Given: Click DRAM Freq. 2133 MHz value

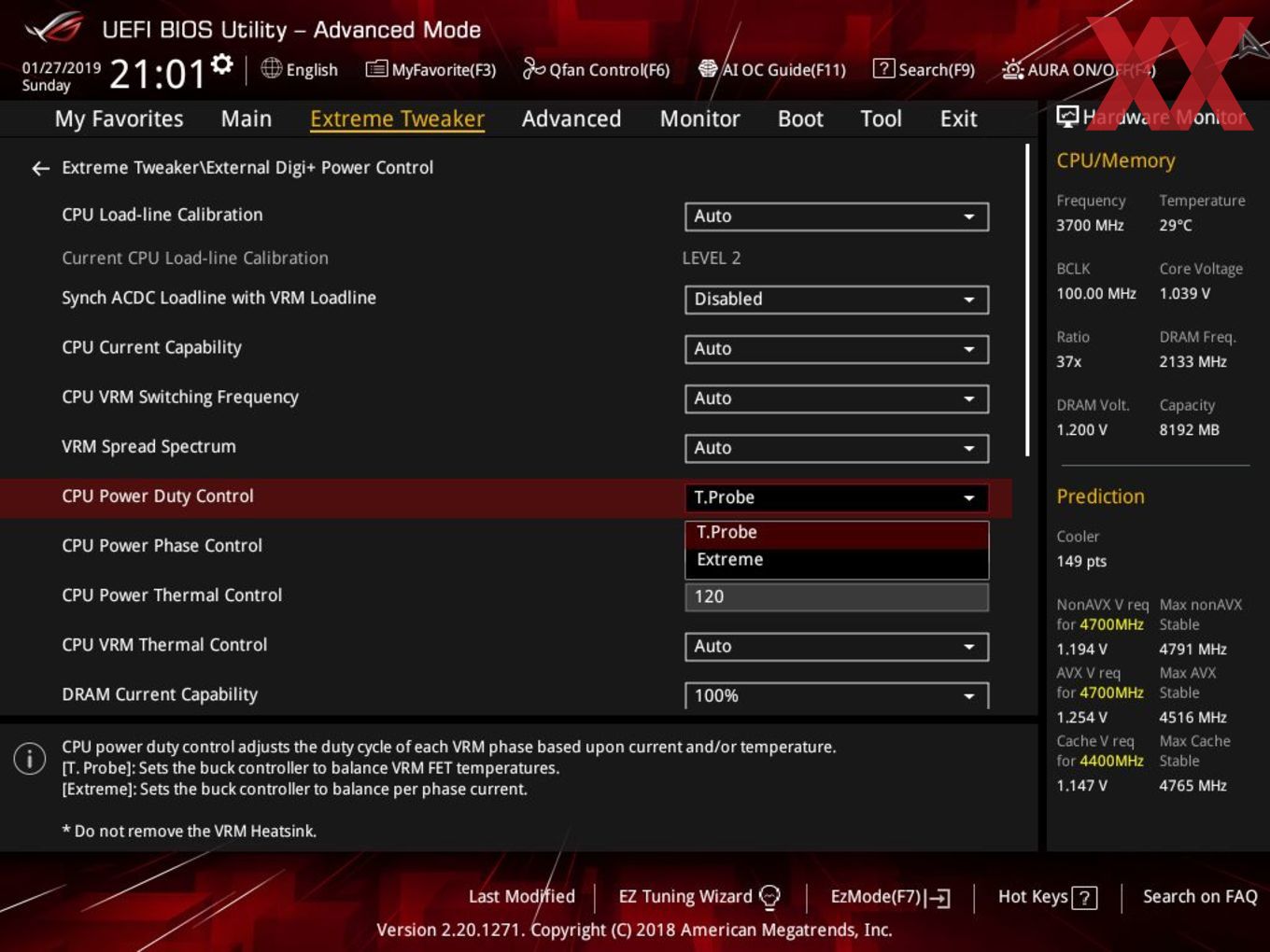Looking at the screenshot, I should (1192, 362).
